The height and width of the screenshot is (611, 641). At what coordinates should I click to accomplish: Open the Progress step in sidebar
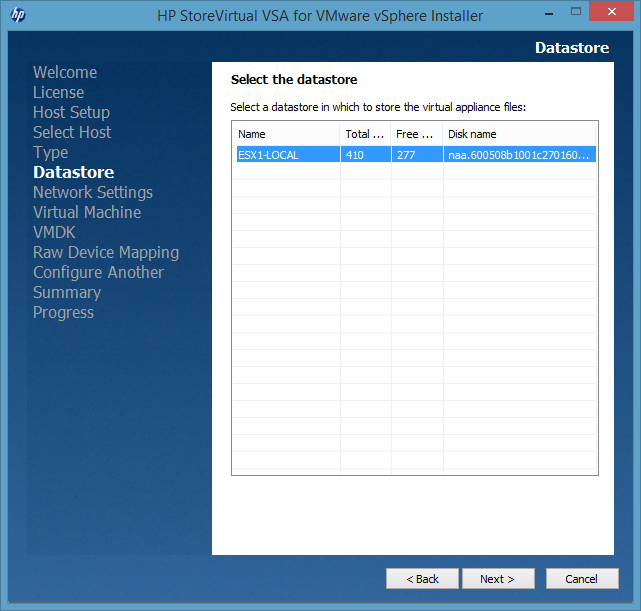63,313
